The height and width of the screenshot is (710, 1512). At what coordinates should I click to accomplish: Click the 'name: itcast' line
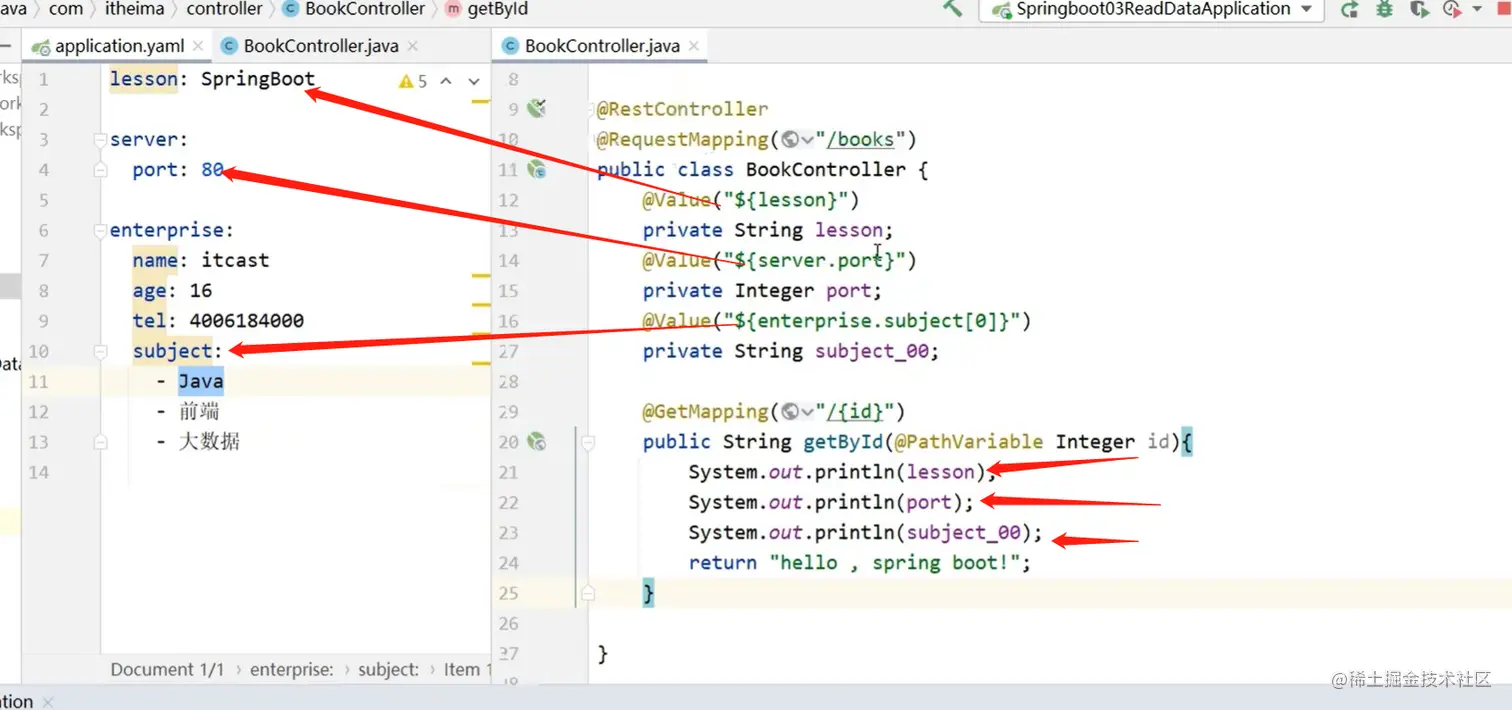(201, 260)
